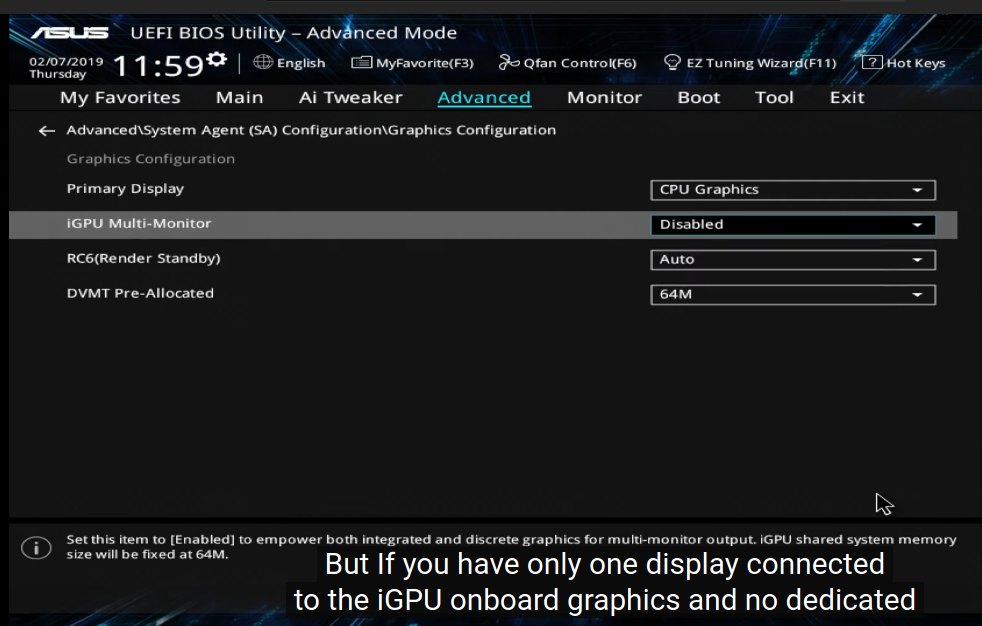The width and height of the screenshot is (982, 626).
Task: Open the DVMT Pre-Allocated 64M dropdown
Action: point(793,295)
